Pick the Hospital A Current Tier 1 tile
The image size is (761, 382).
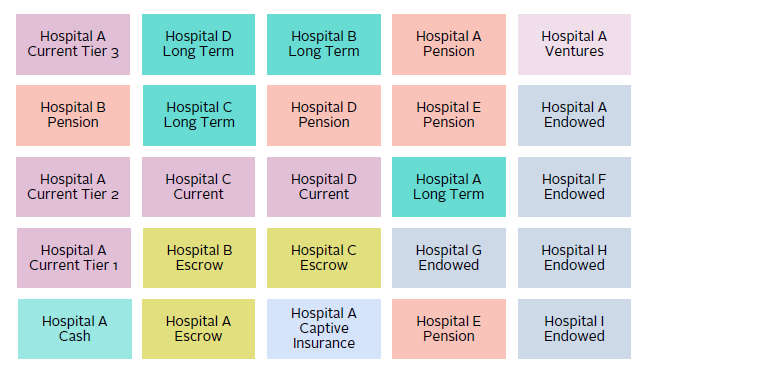[74, 258]
